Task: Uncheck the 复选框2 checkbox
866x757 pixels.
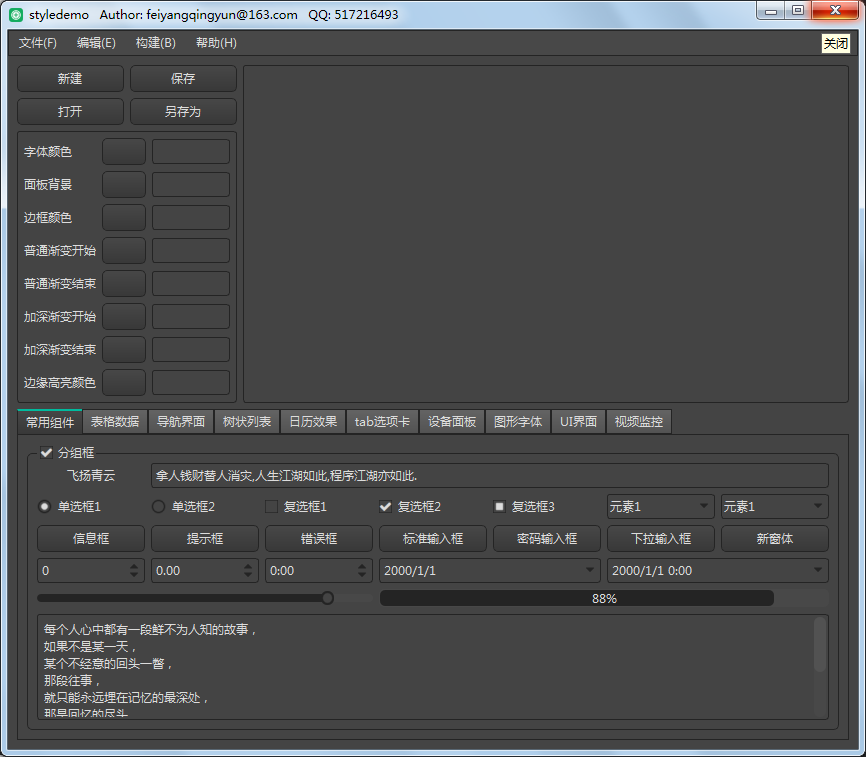Action: (385, 507)
